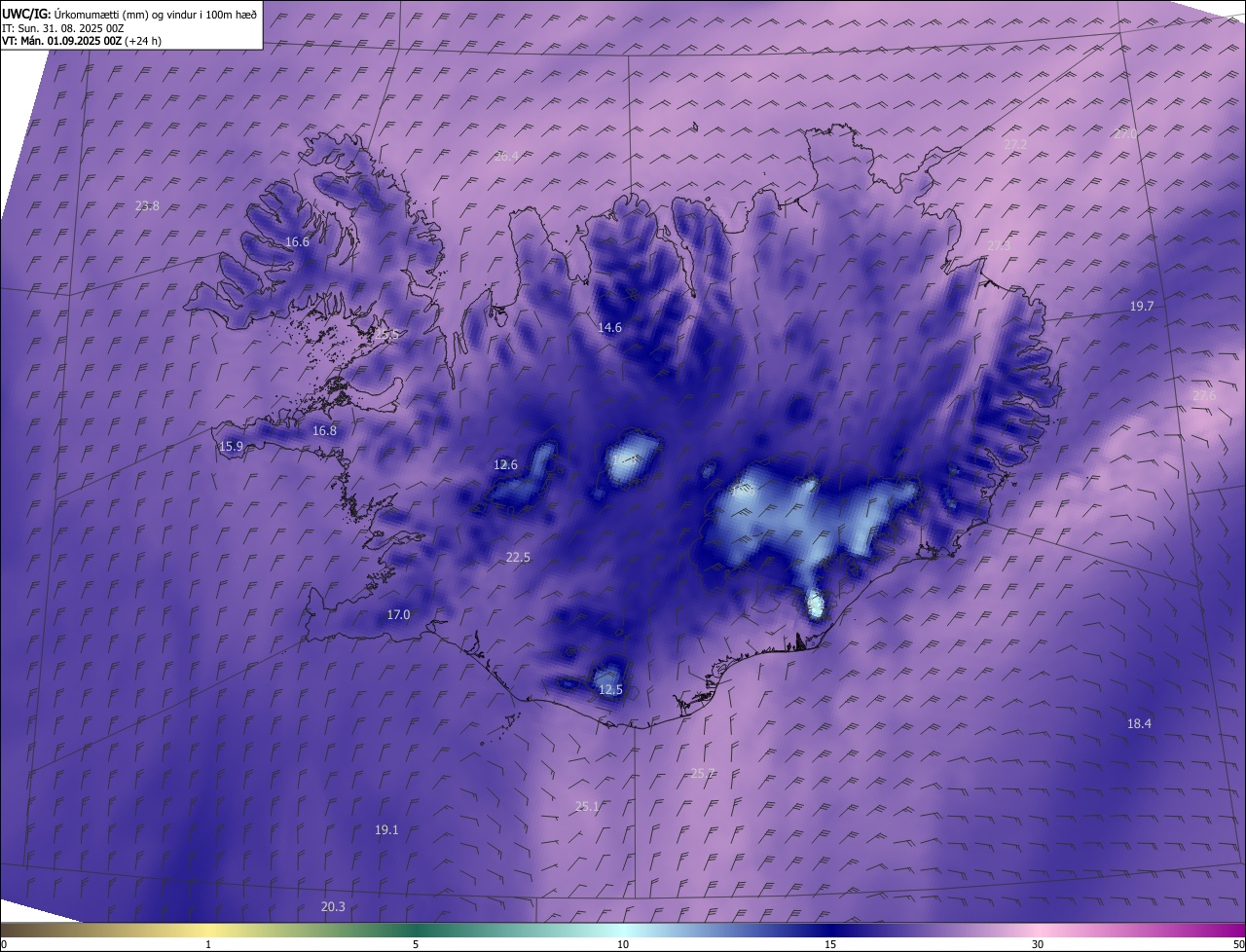Click the initial time "IT: Sun. 31. 08. 2025 00Z"
This screenshot has height=952, width=1246.
tap(63, 27)
